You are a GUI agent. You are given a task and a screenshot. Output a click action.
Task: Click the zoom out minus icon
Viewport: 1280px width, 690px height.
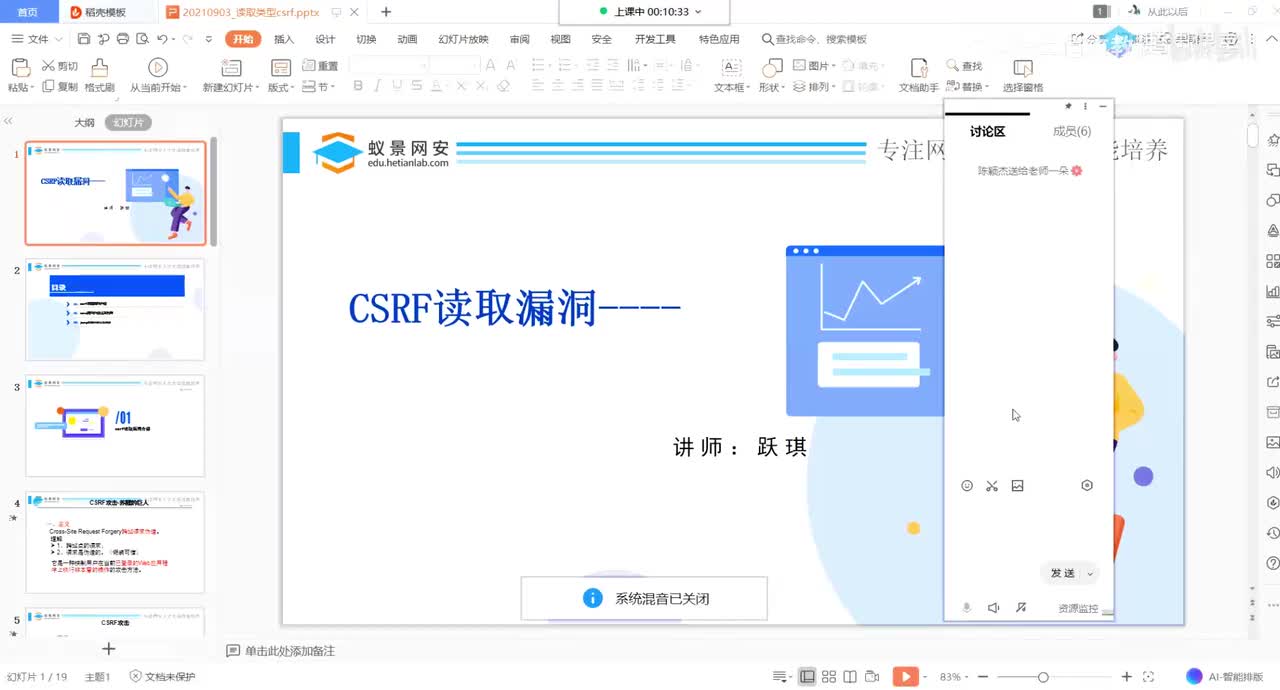point(983,677)
